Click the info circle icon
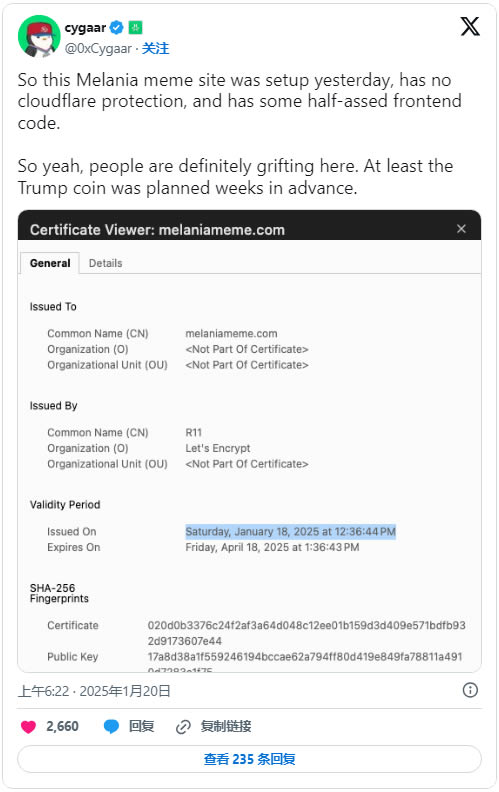Viewport: 499px width, 792px height. pos(470,690)
